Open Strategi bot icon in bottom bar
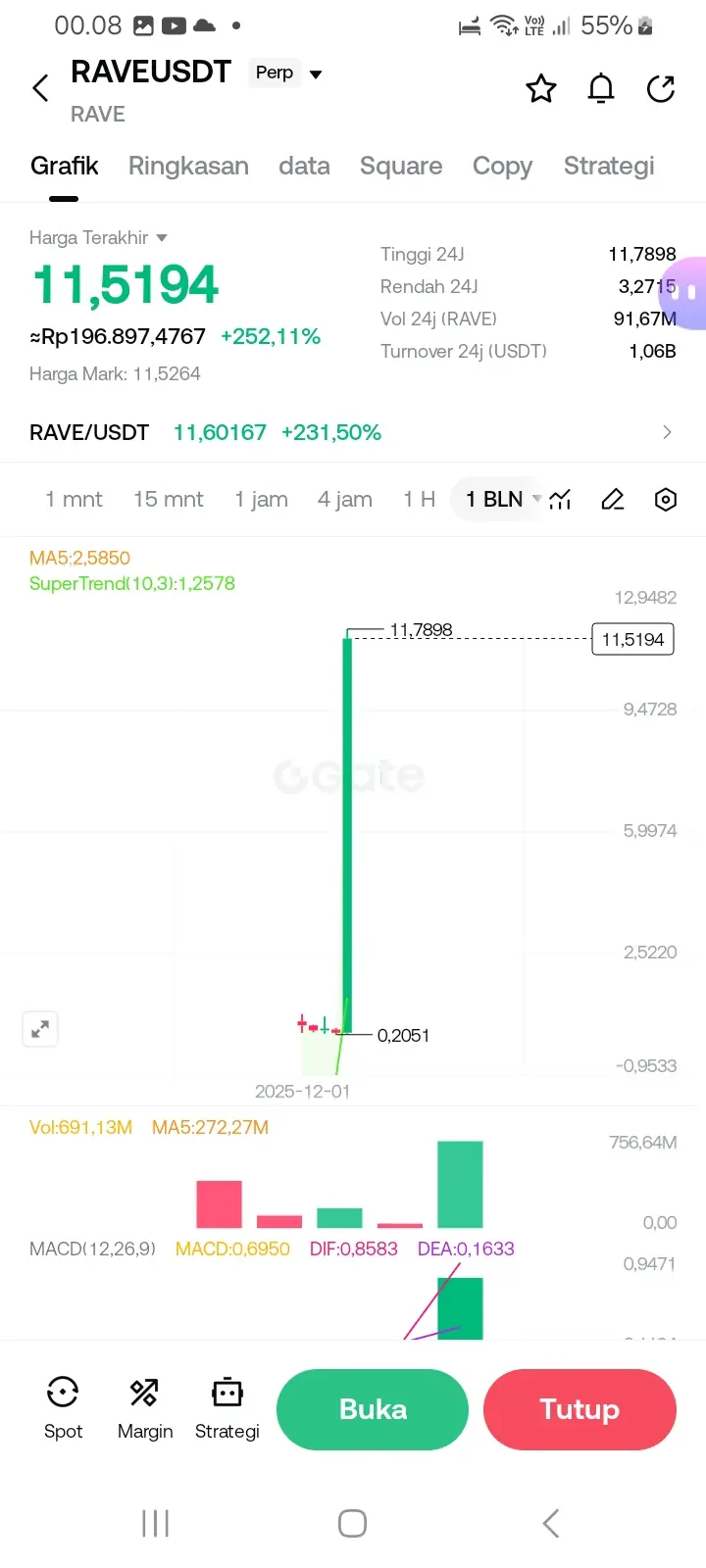The width and height of the screenshot is (706, 1568). point(227,1408)
